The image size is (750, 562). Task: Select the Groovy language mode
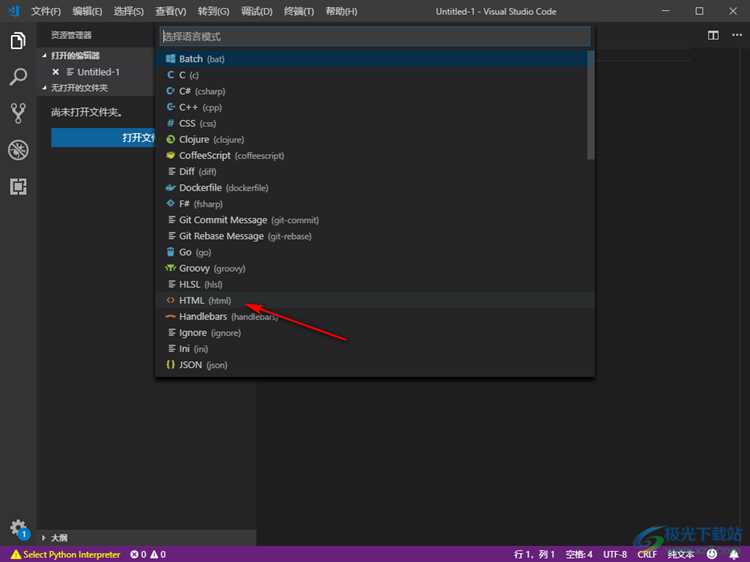(x=375, y=268)
